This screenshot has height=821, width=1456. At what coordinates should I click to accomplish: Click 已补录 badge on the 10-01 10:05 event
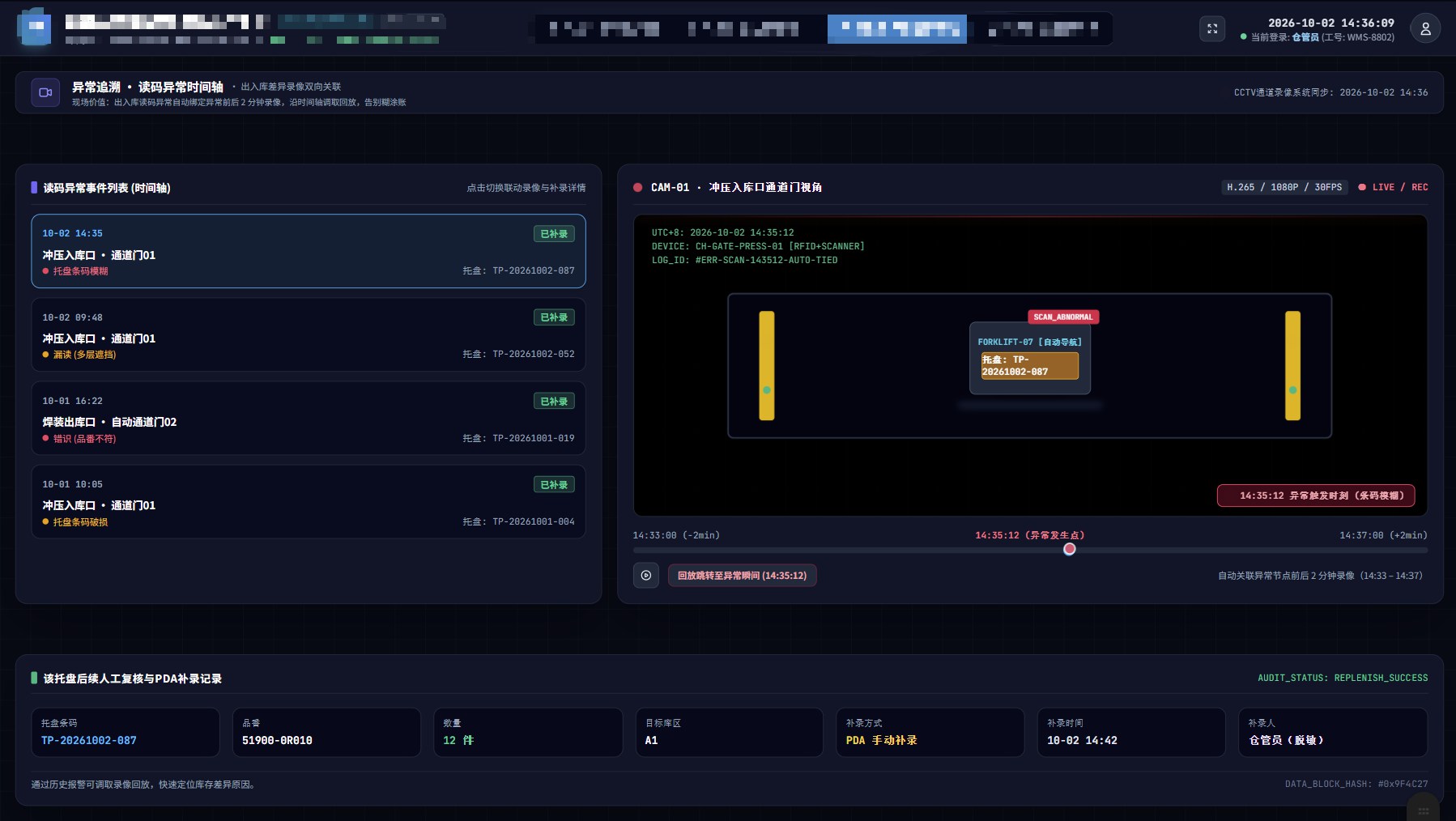(554, 484)
